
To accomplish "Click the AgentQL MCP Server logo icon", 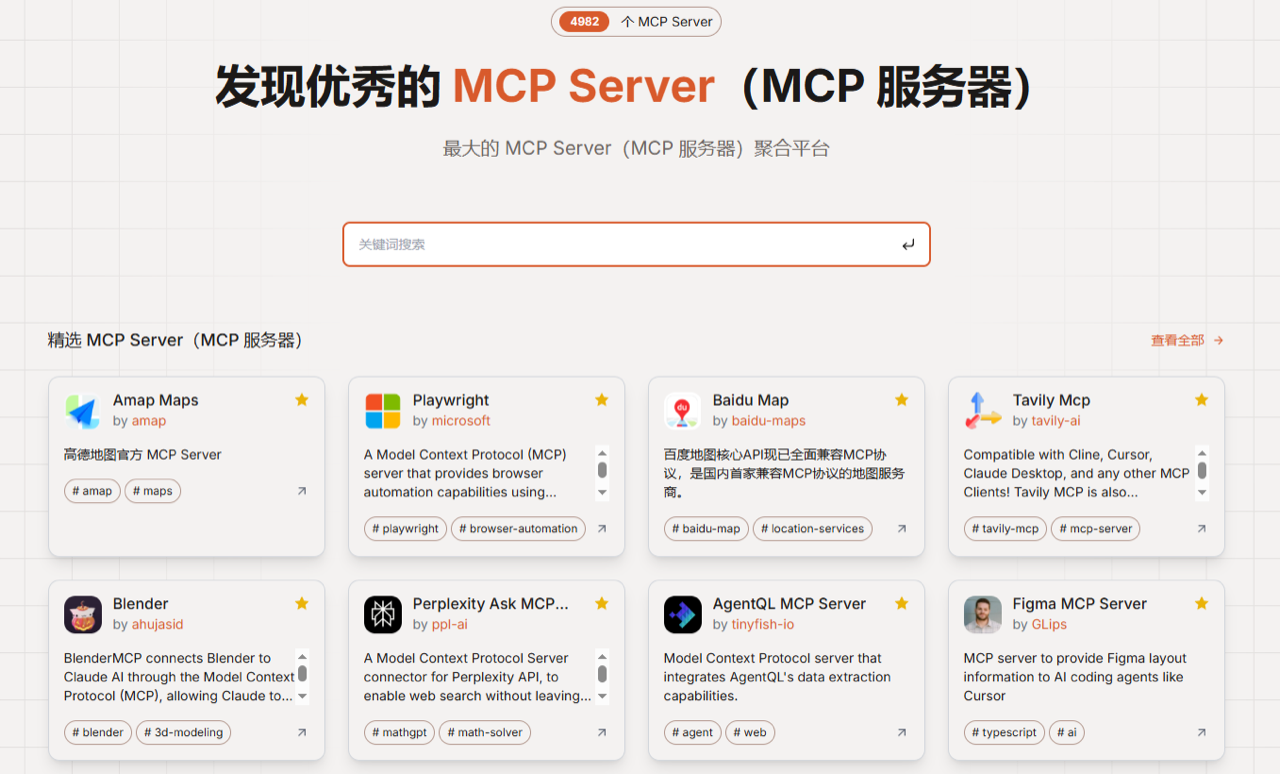I will coord(683,615).
